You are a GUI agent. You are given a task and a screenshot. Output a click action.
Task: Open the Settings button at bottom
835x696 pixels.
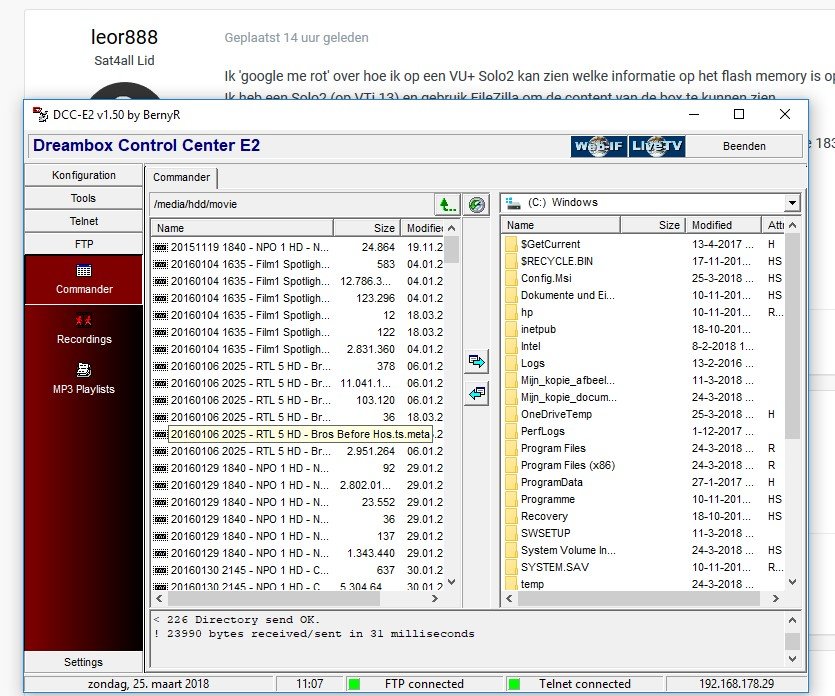(x=84, y=661)
